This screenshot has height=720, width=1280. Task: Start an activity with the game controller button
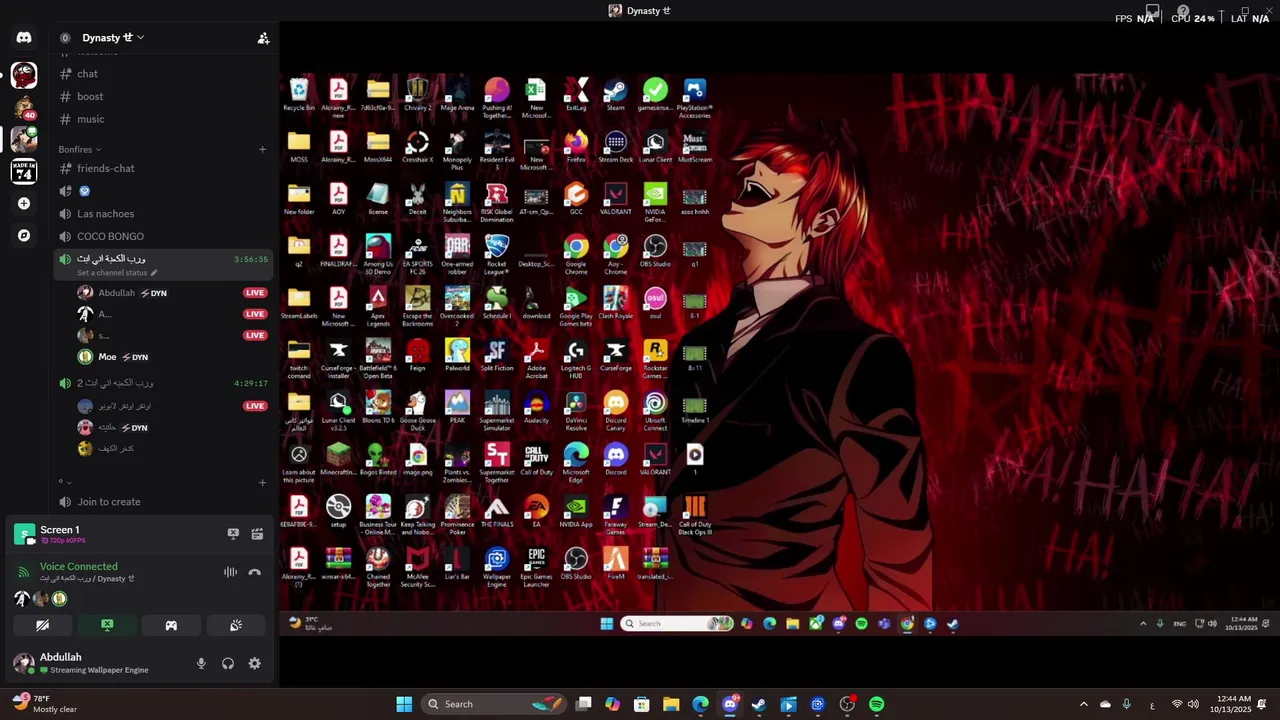171,625
